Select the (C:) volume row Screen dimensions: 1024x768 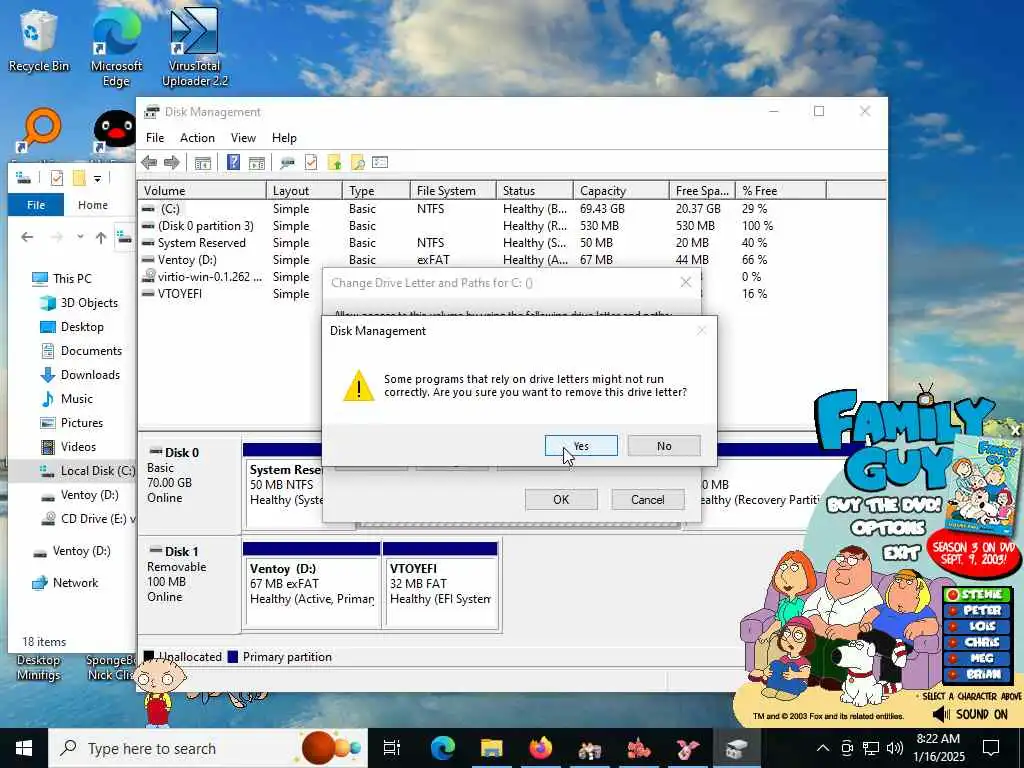point(511,209)
